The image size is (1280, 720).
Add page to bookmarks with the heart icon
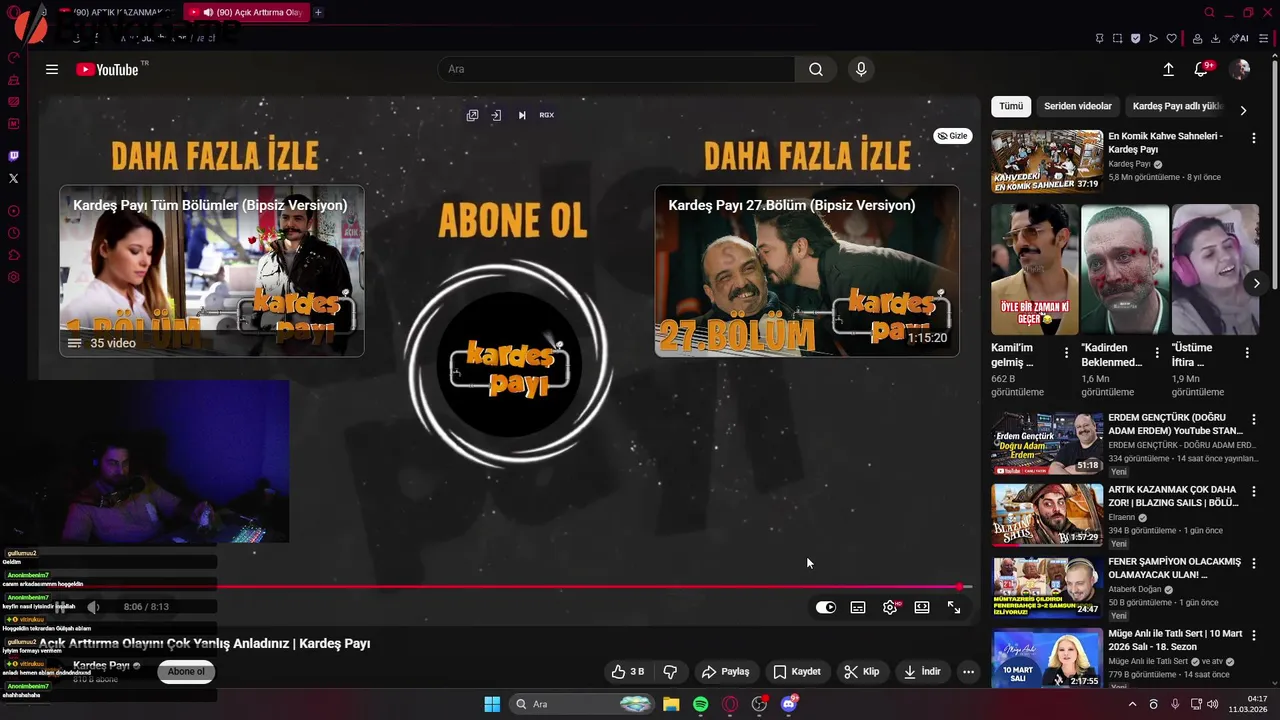tap(1171, 39)
